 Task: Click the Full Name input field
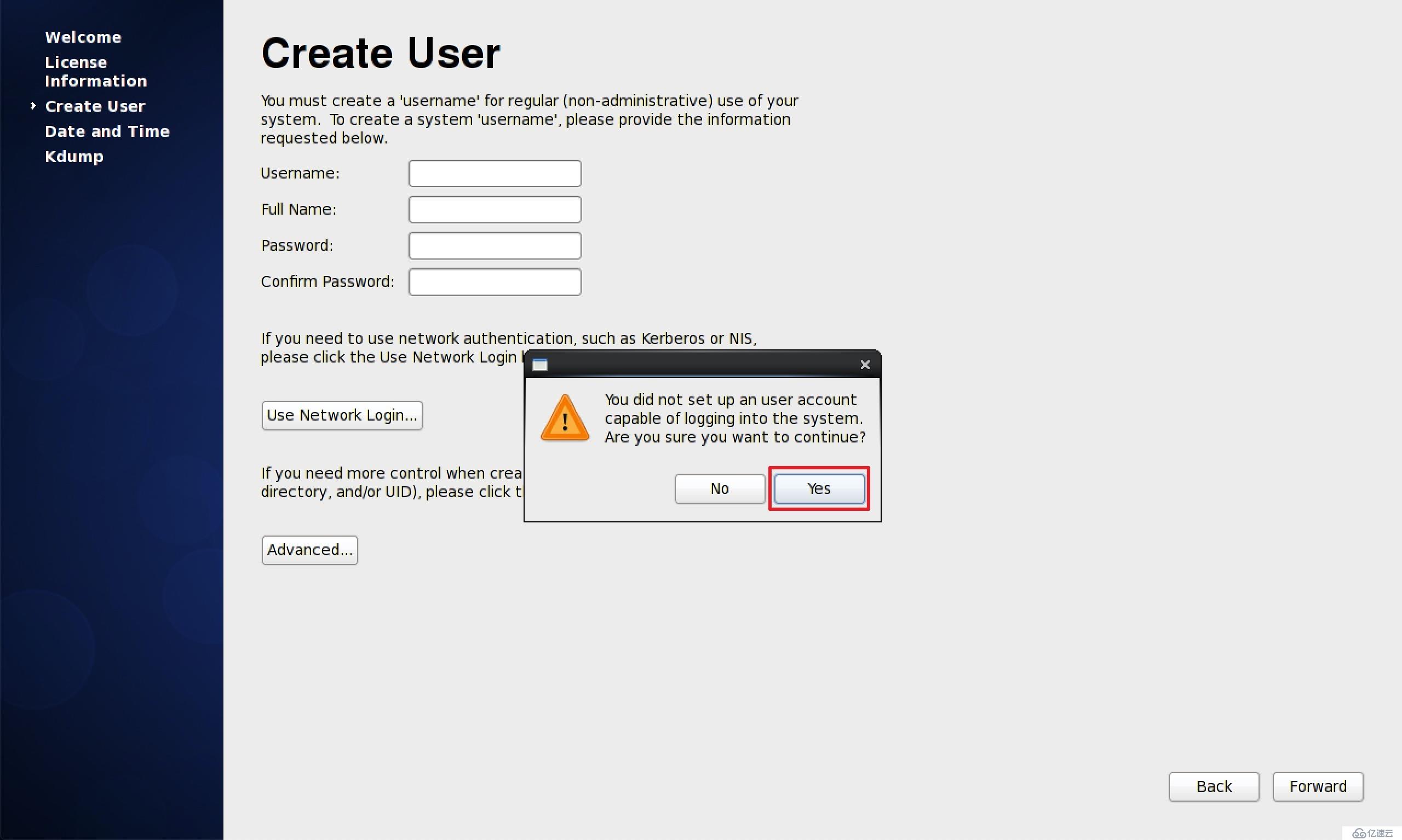[494, 209]
